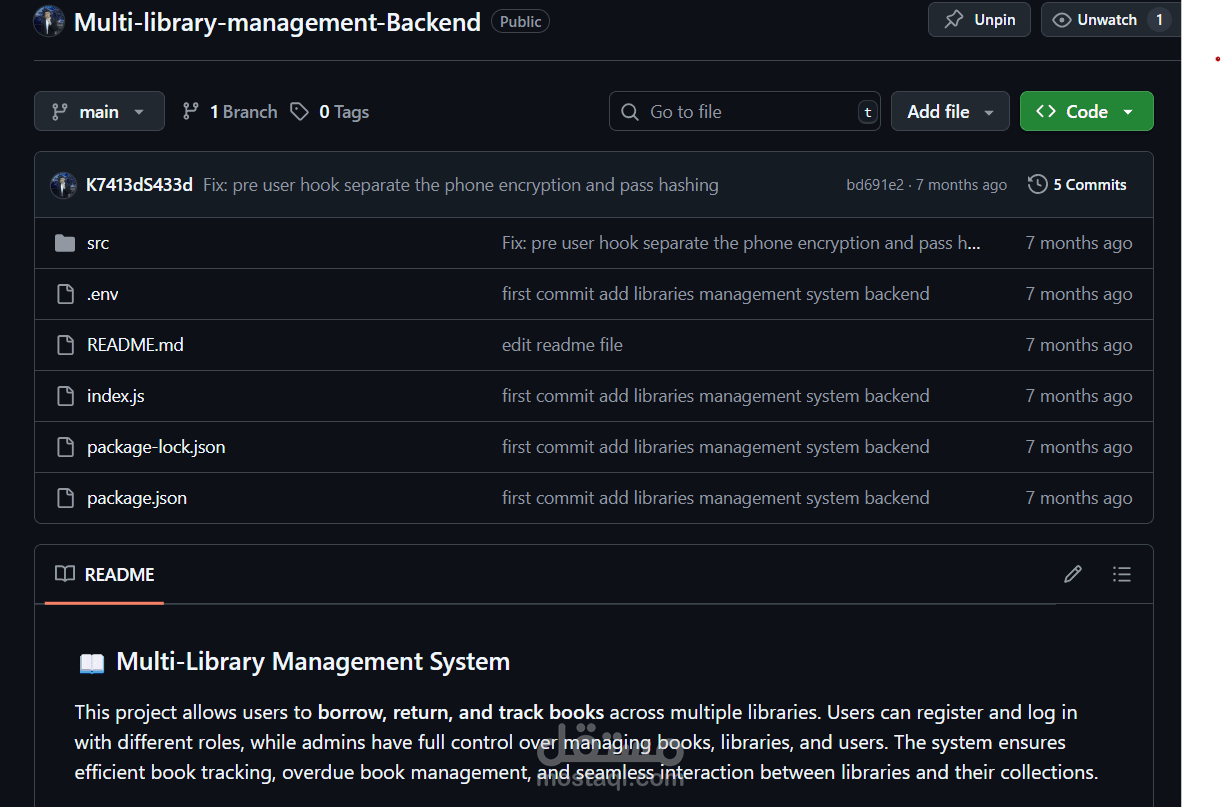Click the pencil icon to edit README
Screen dimensions: 1221x807
[x=1073, y=574]
